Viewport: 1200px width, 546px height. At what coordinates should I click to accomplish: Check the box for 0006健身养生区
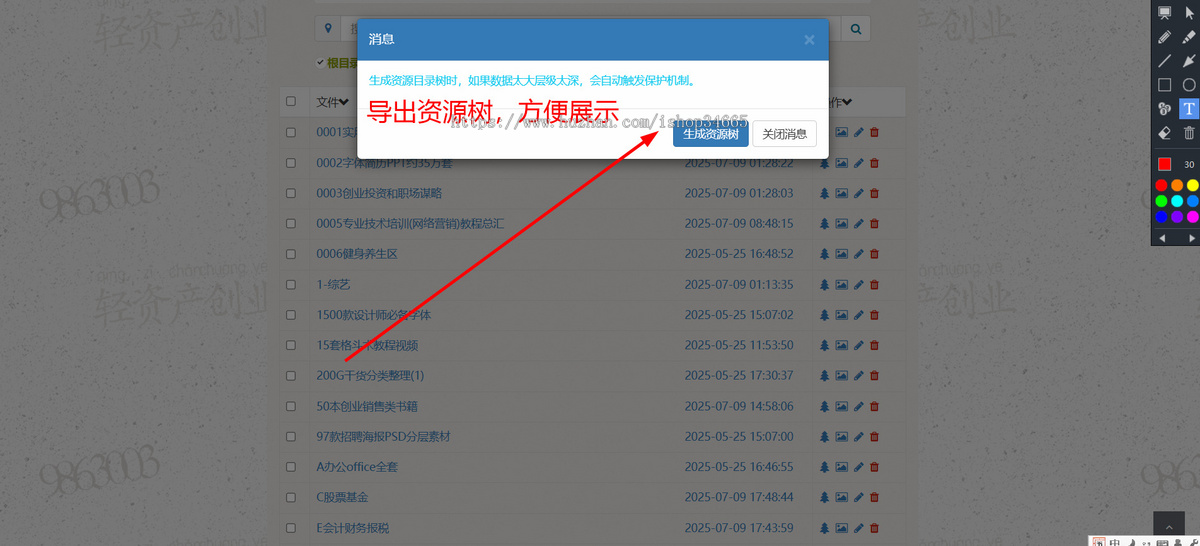point(291,254)
